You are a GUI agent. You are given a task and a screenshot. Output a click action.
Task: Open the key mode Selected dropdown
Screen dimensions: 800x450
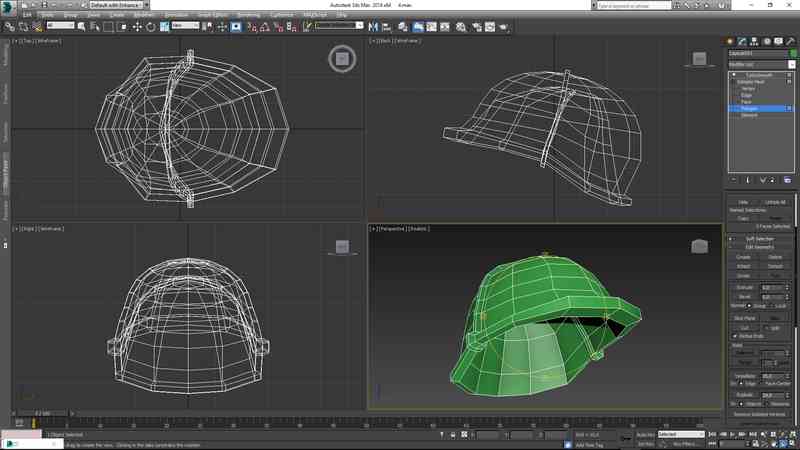pos(681,435)
